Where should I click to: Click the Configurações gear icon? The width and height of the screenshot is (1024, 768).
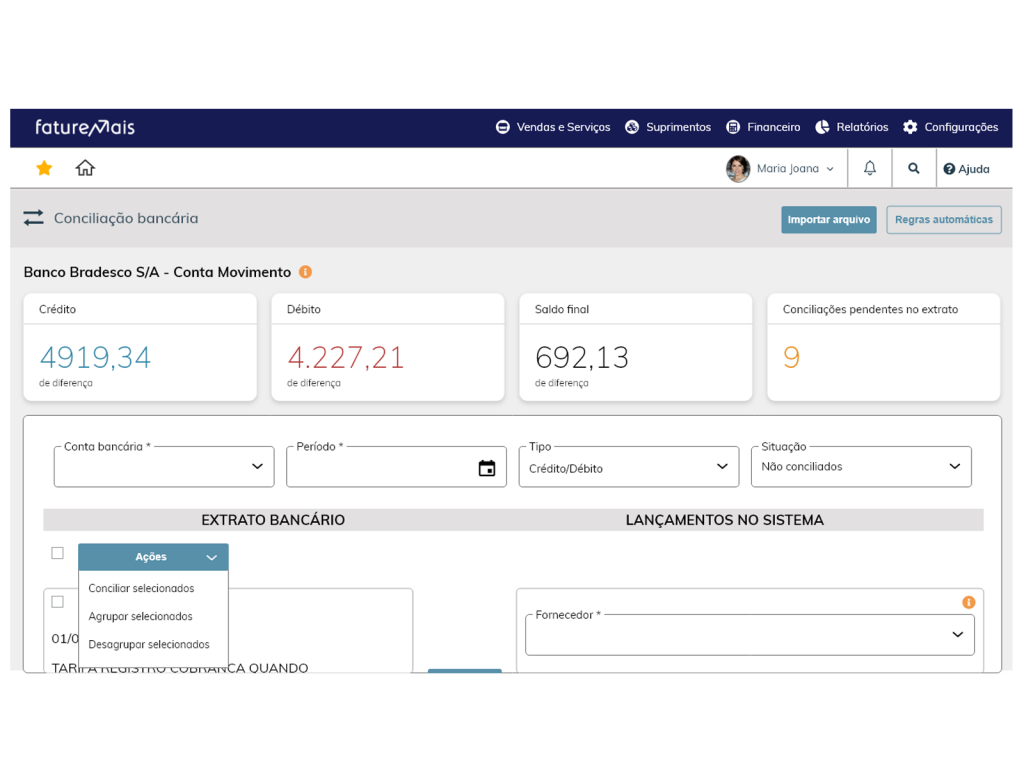click(910, 127)
